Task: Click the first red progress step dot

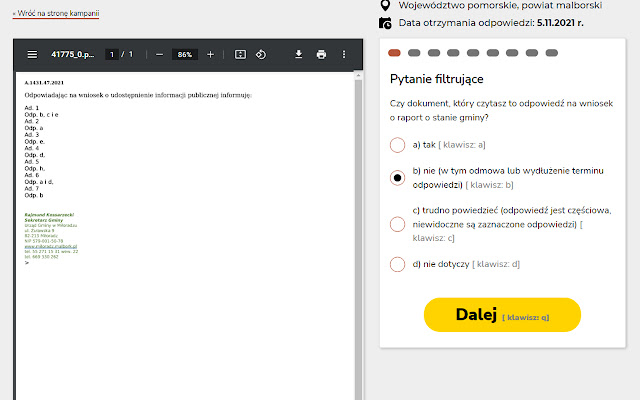Action: [394, 53]
